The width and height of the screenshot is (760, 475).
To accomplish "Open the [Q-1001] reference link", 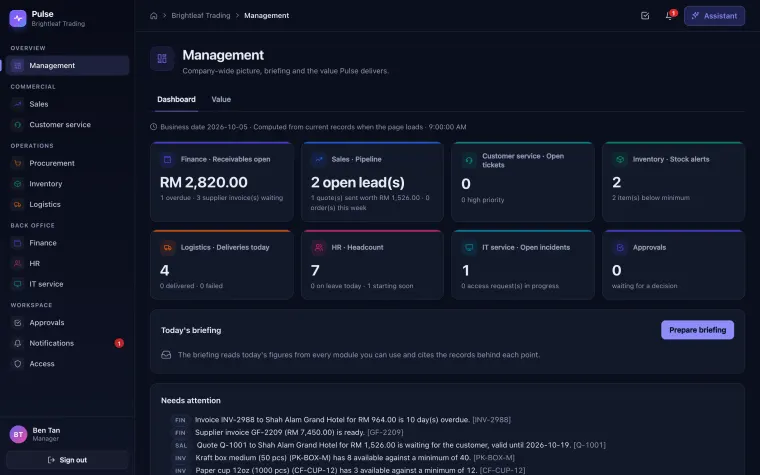I will point(589,445).
